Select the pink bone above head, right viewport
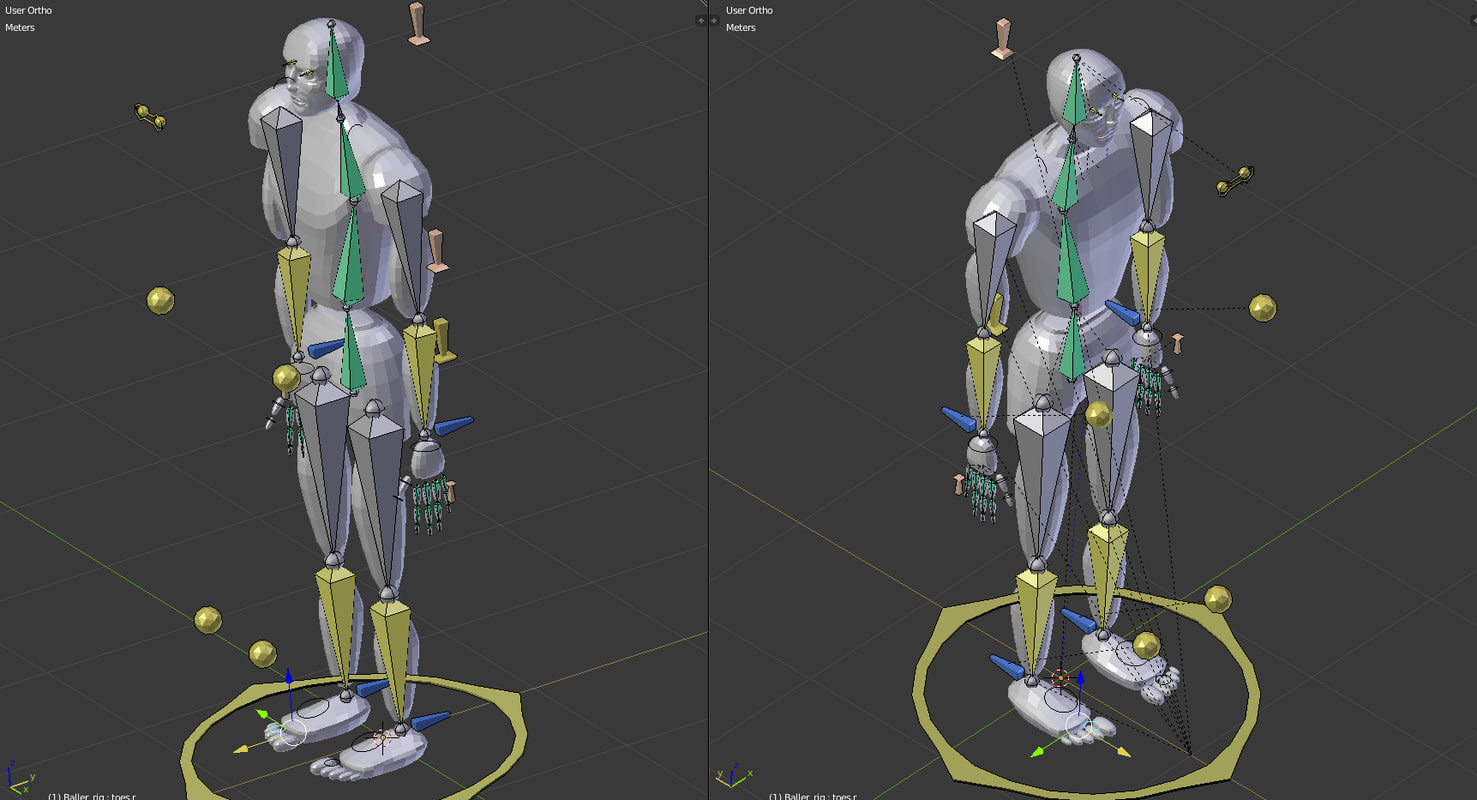The height and width of the screenshot is (800, 1477). (x=1001, y=38)
